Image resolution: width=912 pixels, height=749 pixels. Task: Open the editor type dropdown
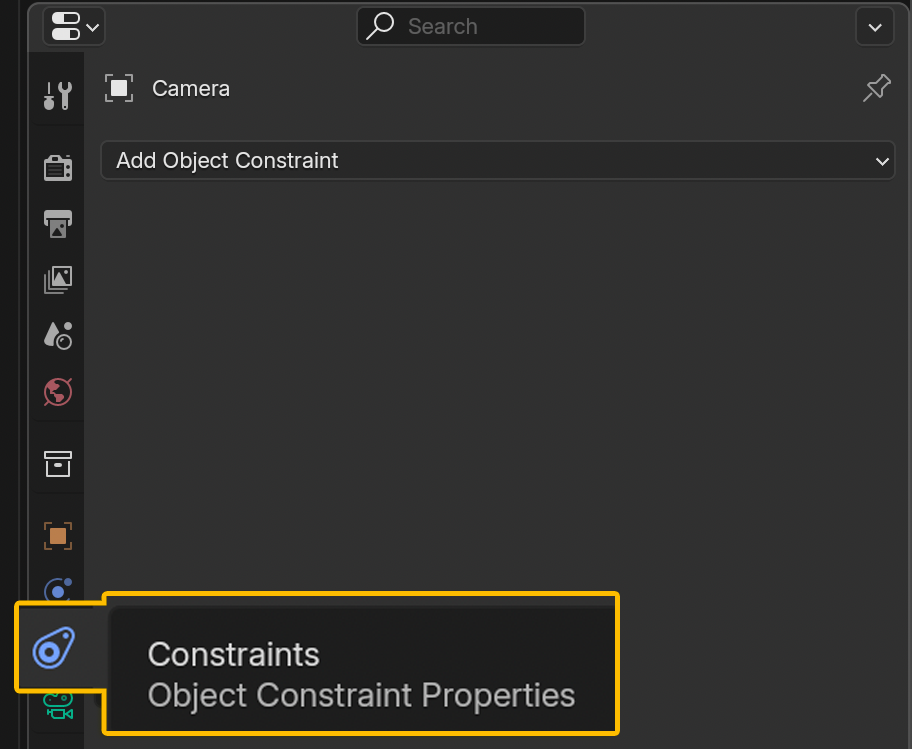point(74,27)
